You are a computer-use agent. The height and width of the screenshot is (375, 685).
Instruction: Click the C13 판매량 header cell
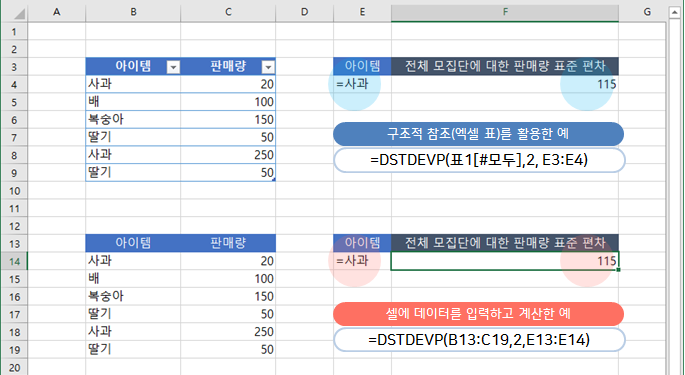[x=228, y=243]
